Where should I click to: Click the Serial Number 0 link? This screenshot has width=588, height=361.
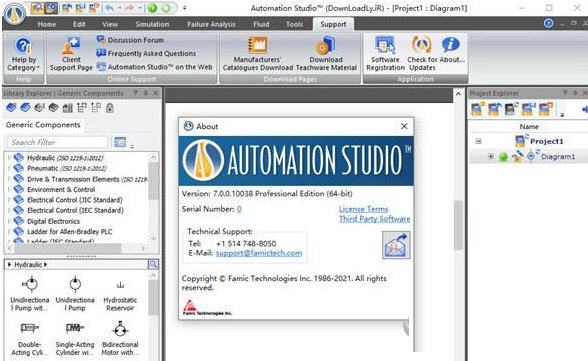[239, 209]
